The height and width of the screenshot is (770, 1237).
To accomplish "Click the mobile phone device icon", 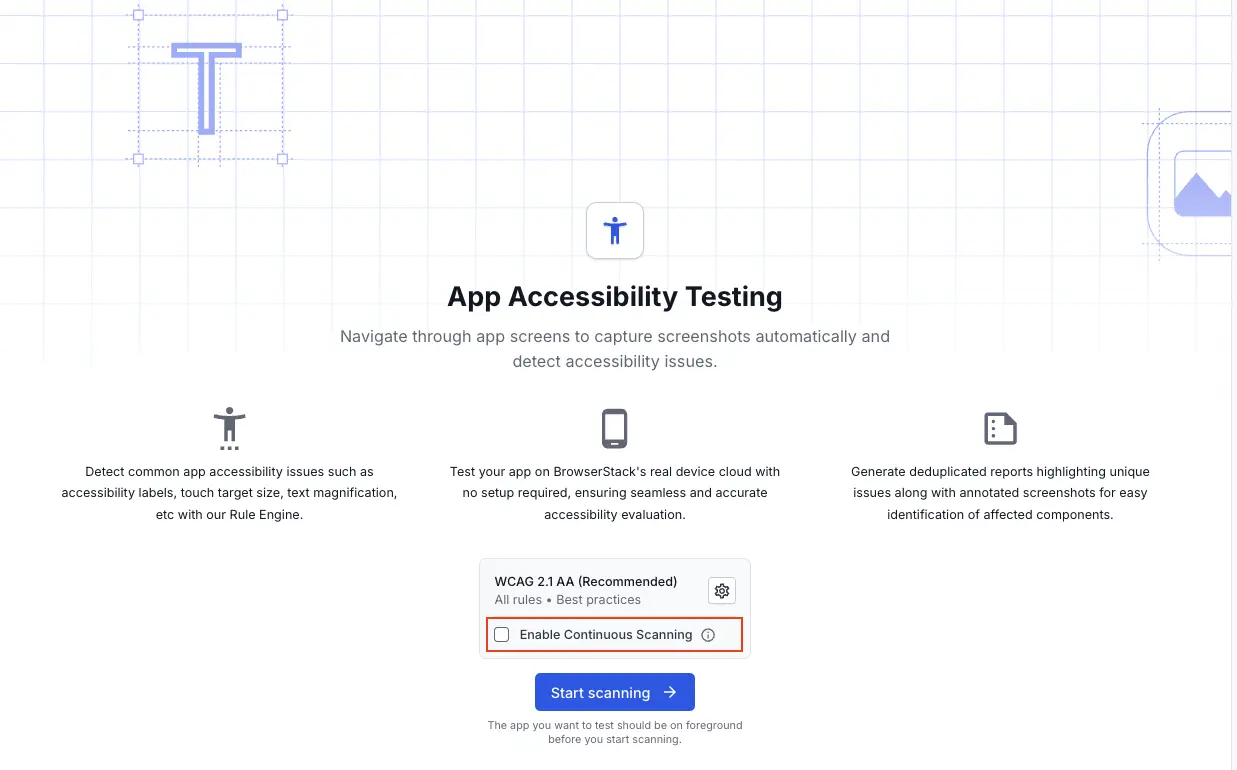I will pos(614,429).
